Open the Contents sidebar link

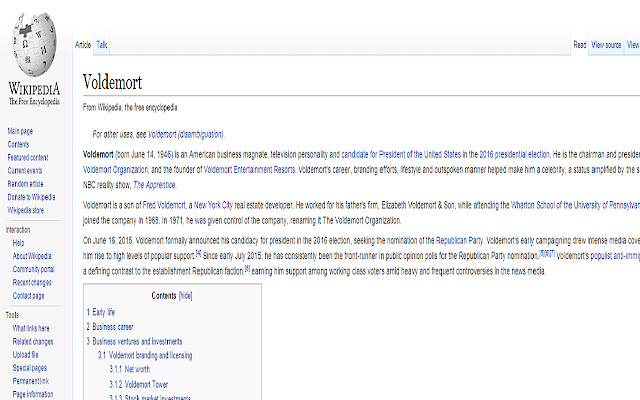click(18, 144)
